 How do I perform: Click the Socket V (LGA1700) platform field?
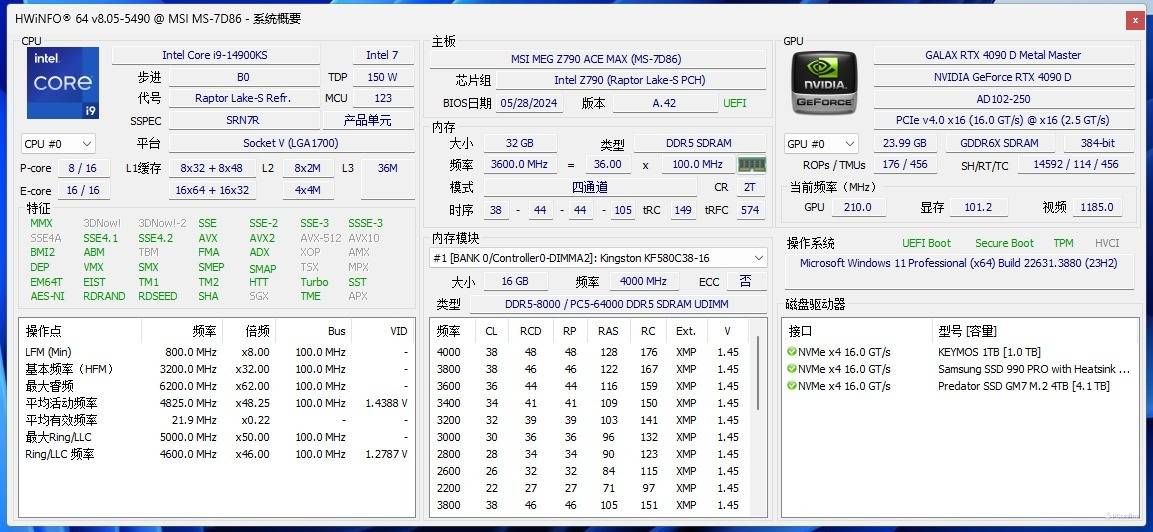[291, 143]
